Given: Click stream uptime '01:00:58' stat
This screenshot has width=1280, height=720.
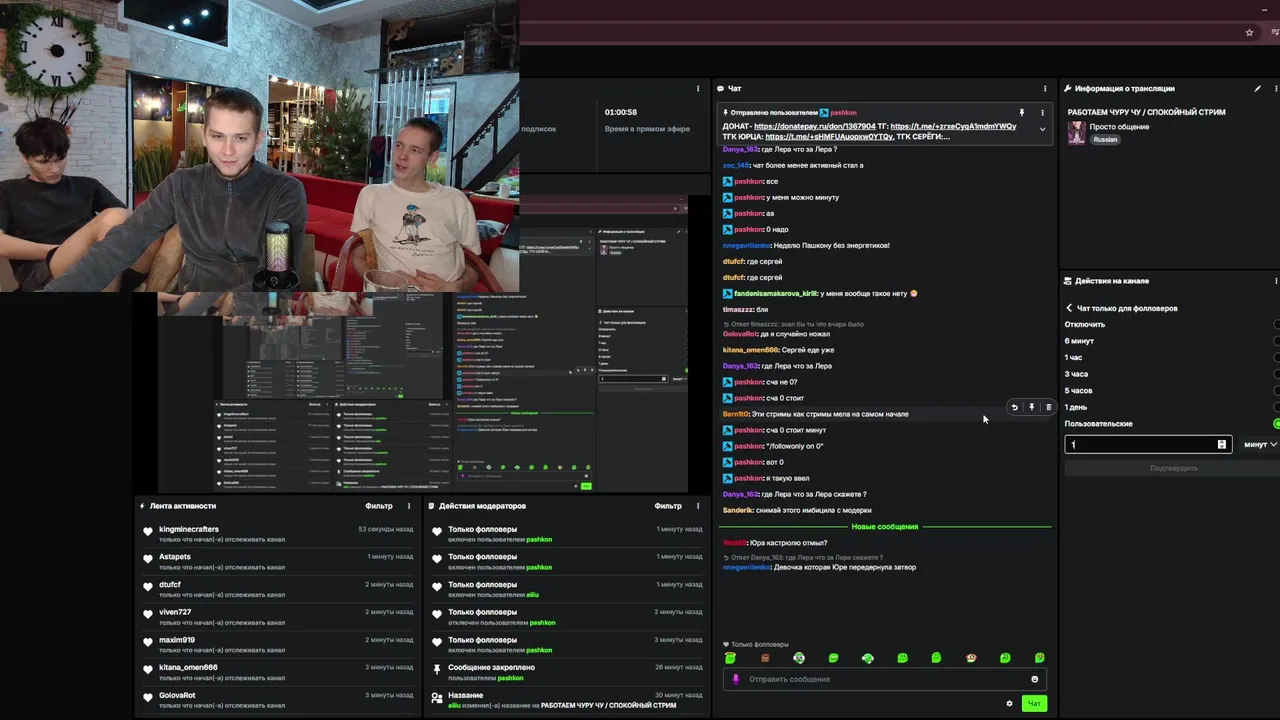Looking at the screenshot, I should [621, 112].
